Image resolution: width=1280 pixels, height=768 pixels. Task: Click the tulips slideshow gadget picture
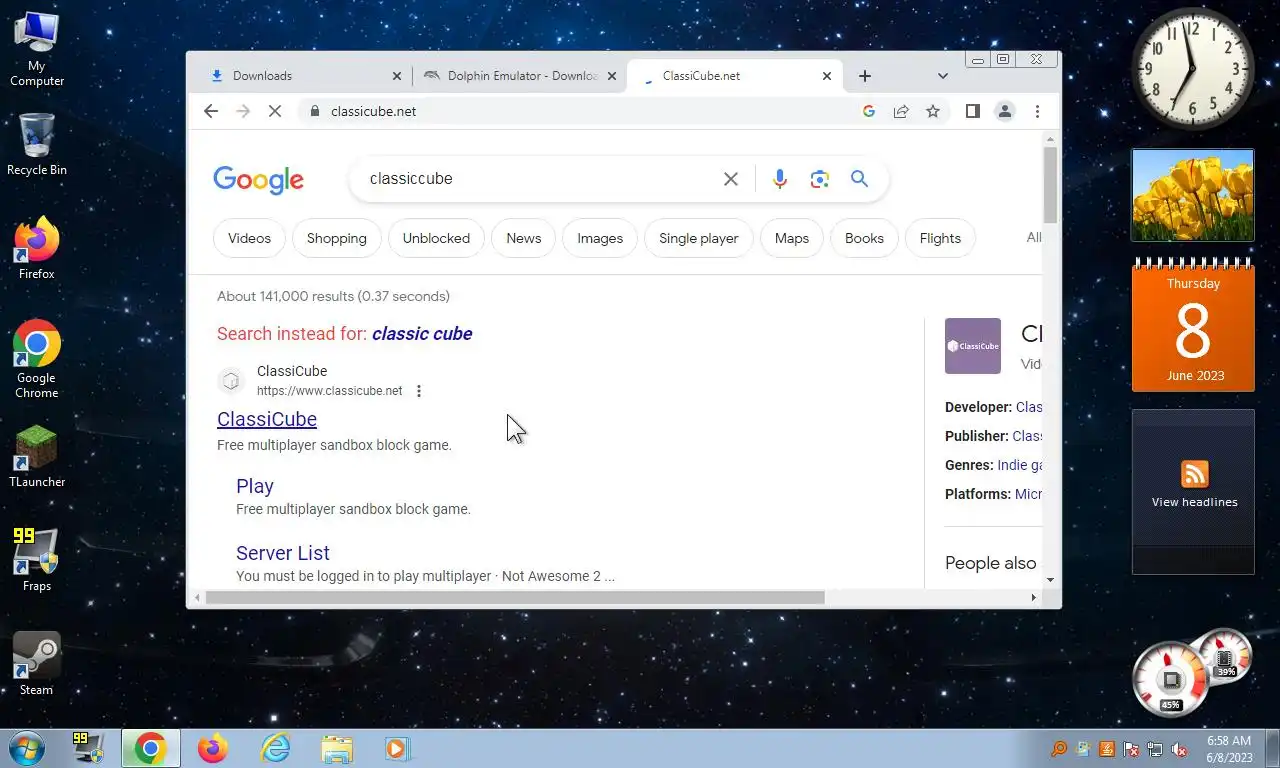point(1193,195)
